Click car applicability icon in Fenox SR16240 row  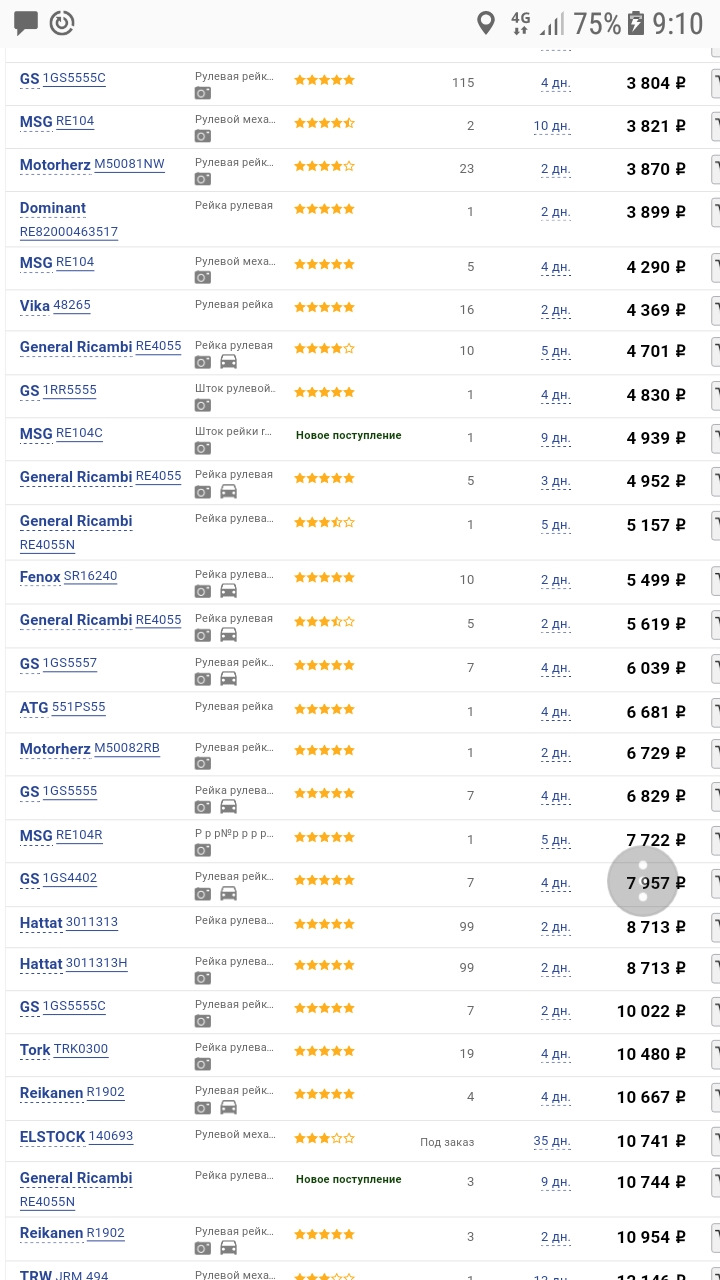[228, 591]
